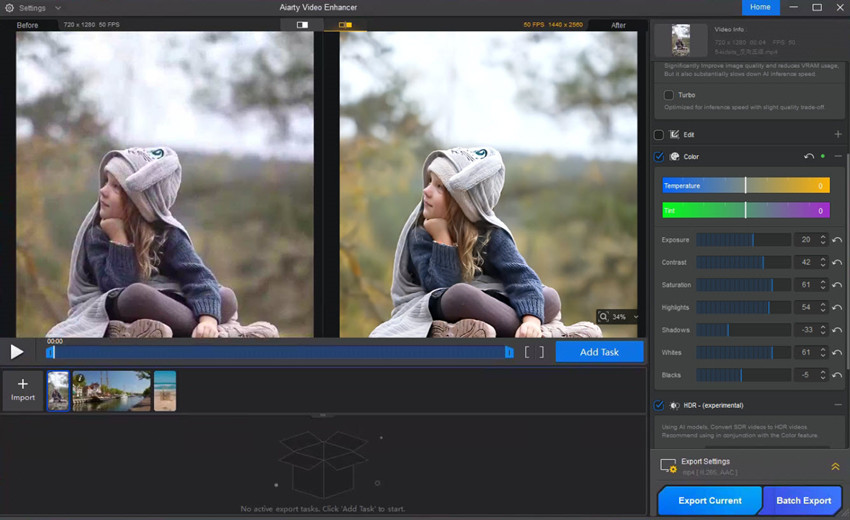Adjust the Tint slider
The width and height of the screenshot is (850, 520).
click(746, 210)
